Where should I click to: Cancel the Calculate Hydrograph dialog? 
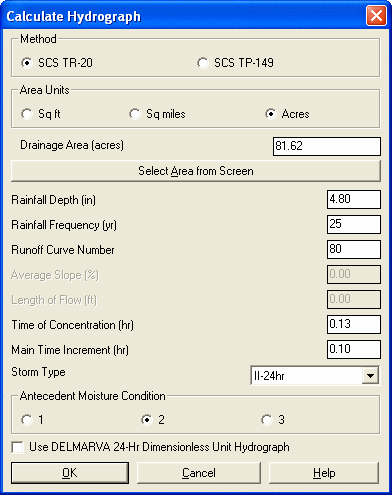(199, 473)
